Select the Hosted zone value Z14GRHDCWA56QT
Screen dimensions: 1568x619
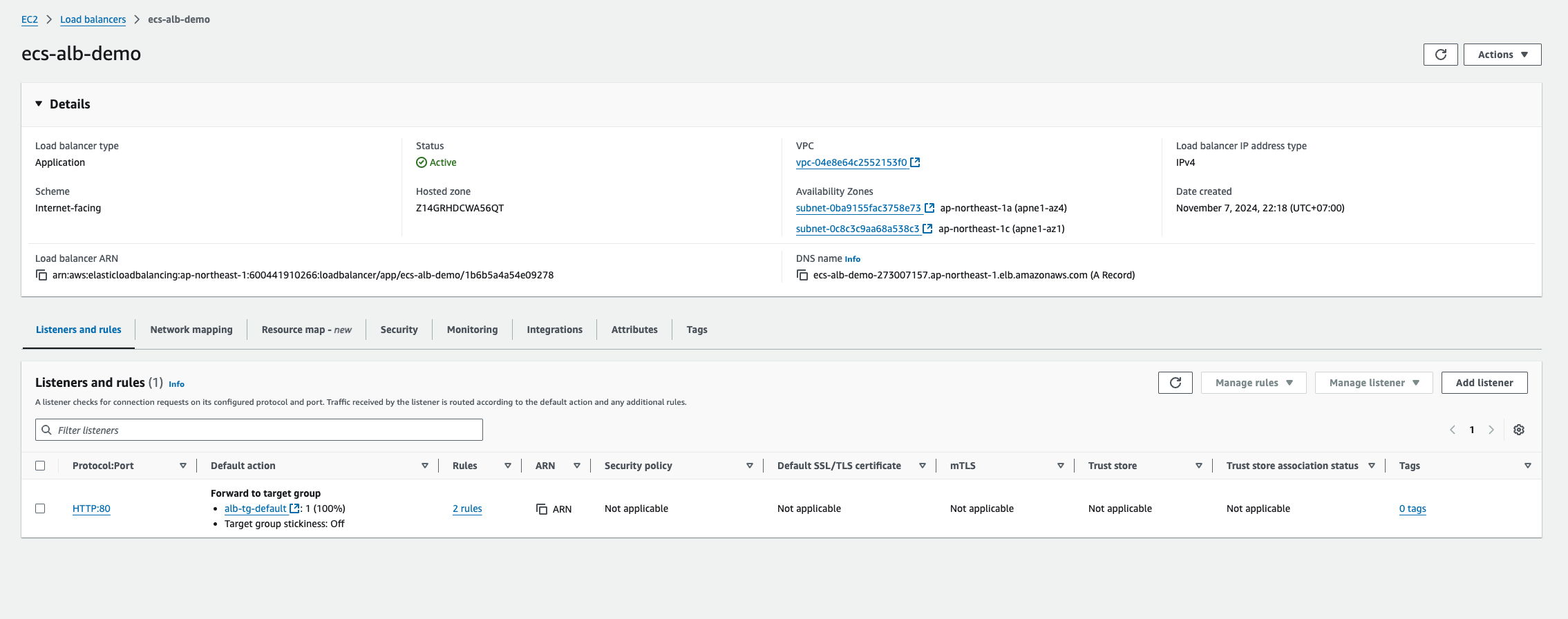tap(460, 208)
